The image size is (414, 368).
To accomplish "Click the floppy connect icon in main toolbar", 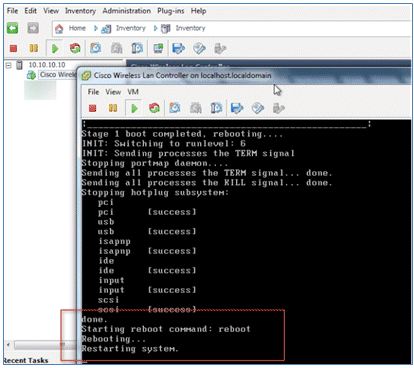I will 178,49.
